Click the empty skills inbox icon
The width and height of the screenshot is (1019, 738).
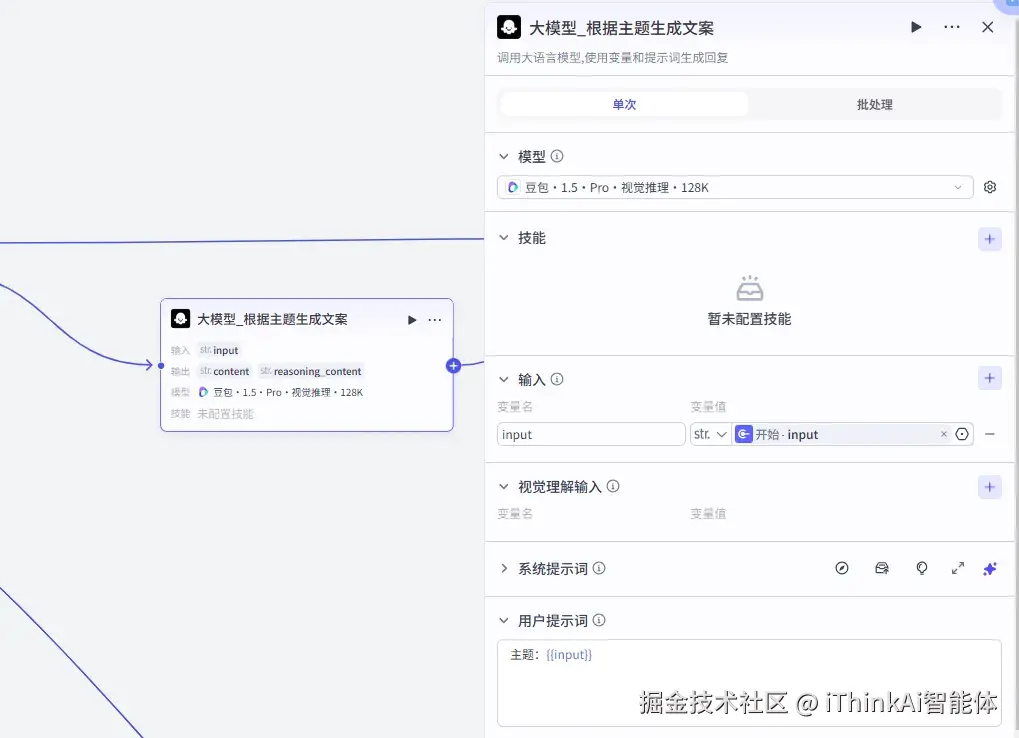749,288
